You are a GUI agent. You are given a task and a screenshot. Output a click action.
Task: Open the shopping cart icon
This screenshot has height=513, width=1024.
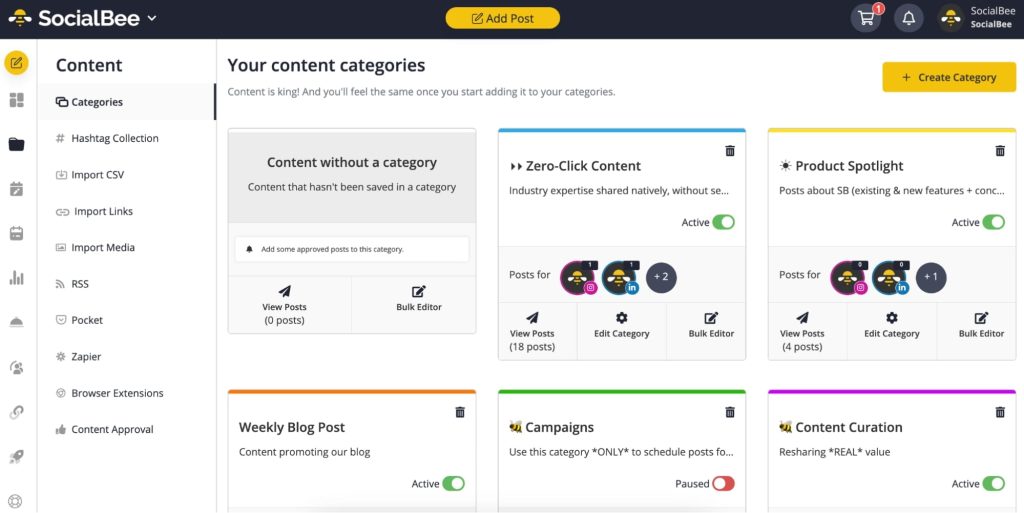(x=866, y=18)
